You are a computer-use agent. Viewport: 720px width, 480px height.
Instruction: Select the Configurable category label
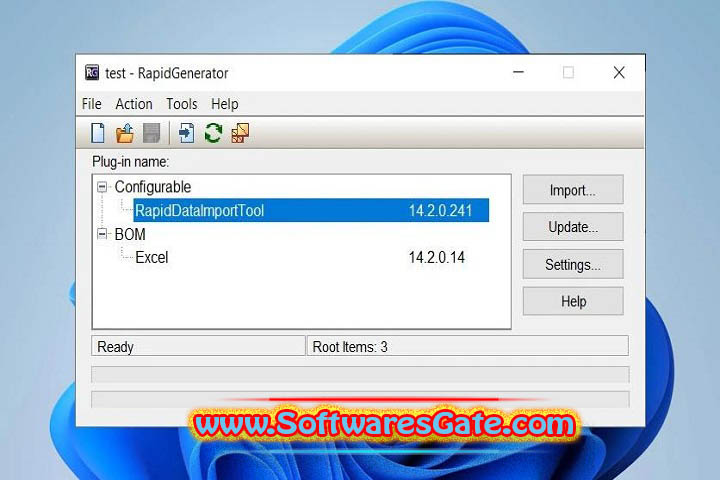point(152,187)
